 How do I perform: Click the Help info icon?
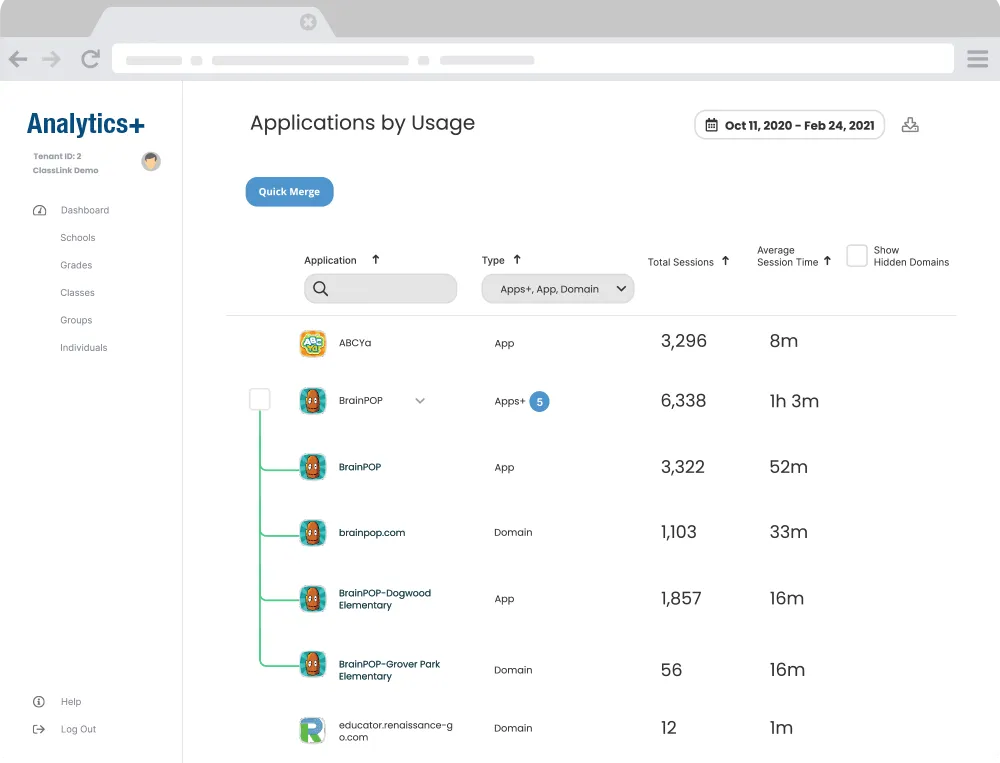point(39,702)
